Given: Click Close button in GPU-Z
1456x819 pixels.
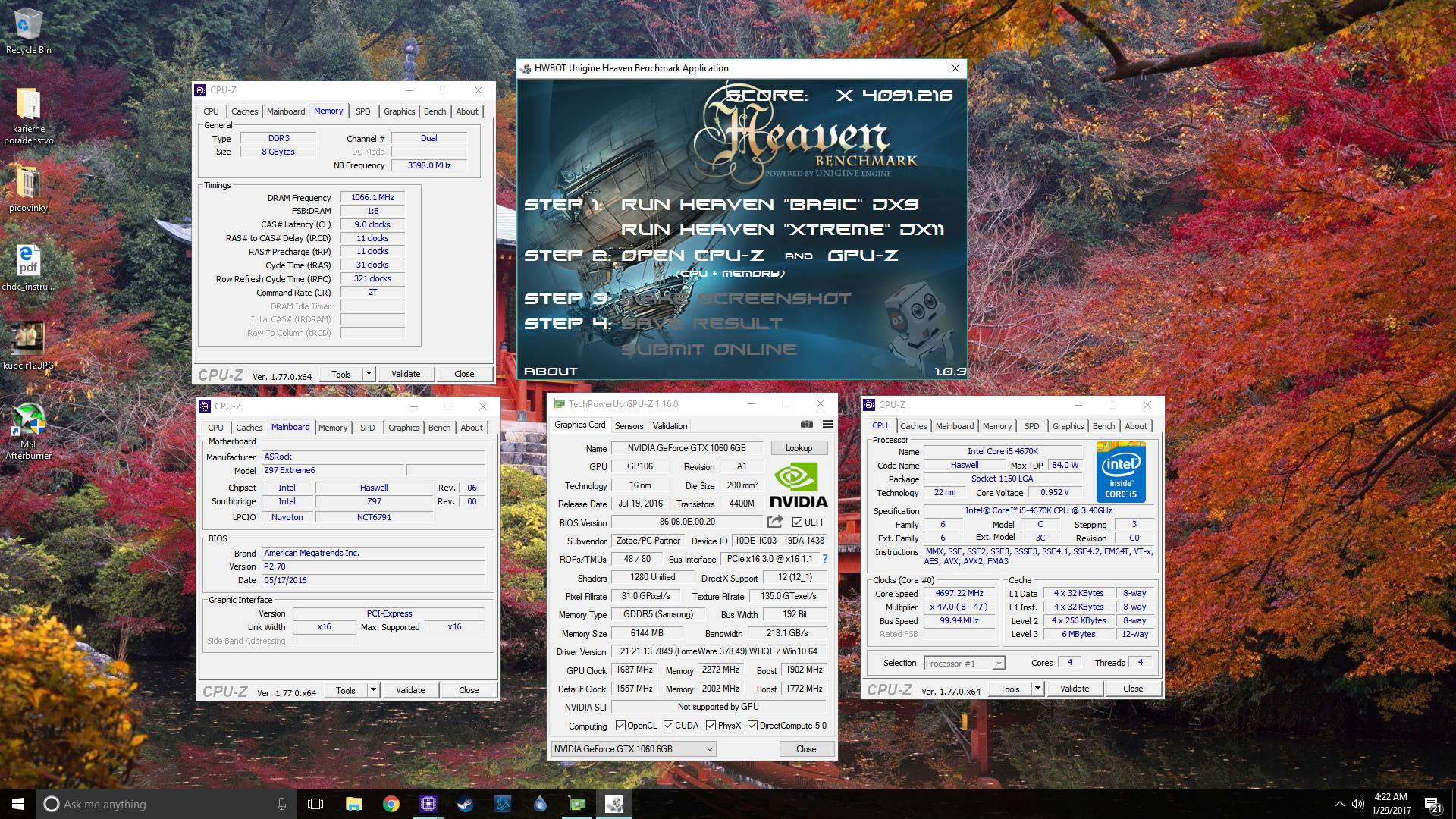Looking at the screenshot, I should (x=806, y=748).
